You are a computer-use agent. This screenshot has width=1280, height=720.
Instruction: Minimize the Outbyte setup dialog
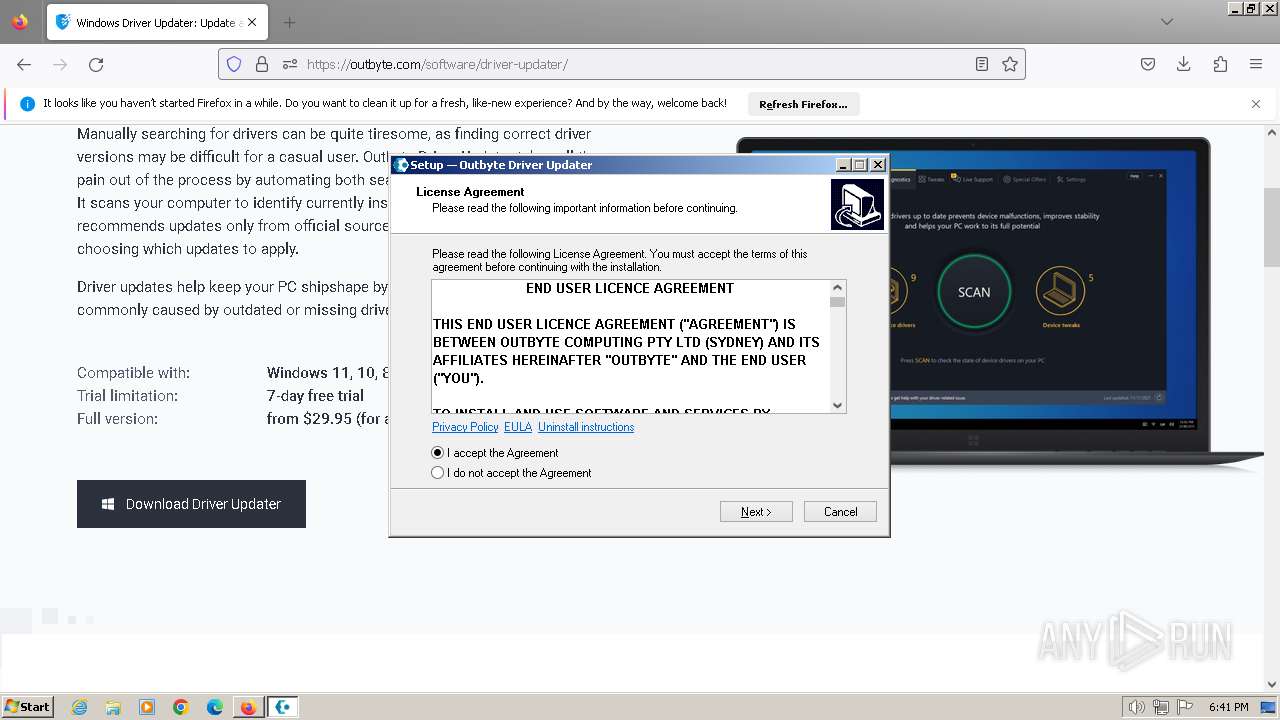843,165
